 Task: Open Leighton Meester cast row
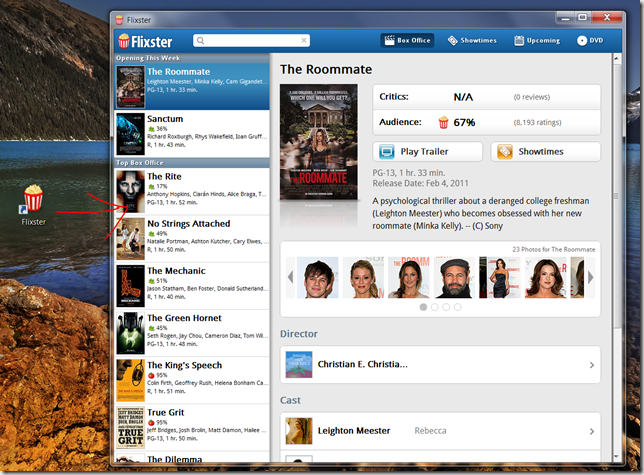(440, 431)
